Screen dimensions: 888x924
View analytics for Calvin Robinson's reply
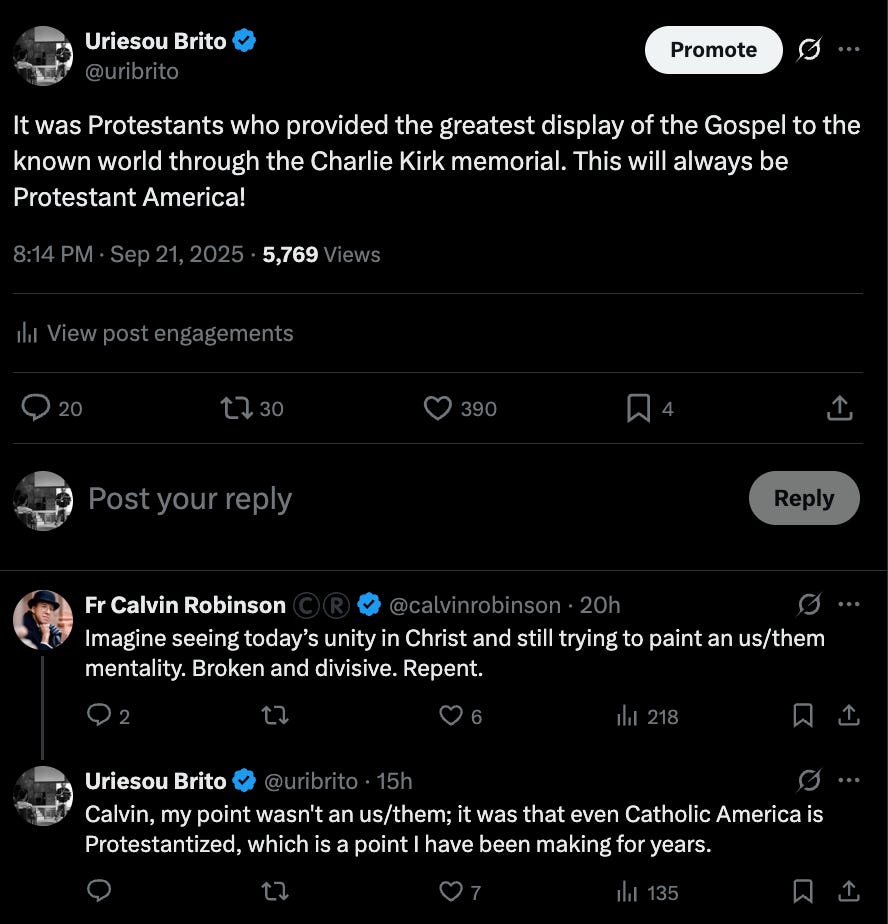(x=628, y=716)
